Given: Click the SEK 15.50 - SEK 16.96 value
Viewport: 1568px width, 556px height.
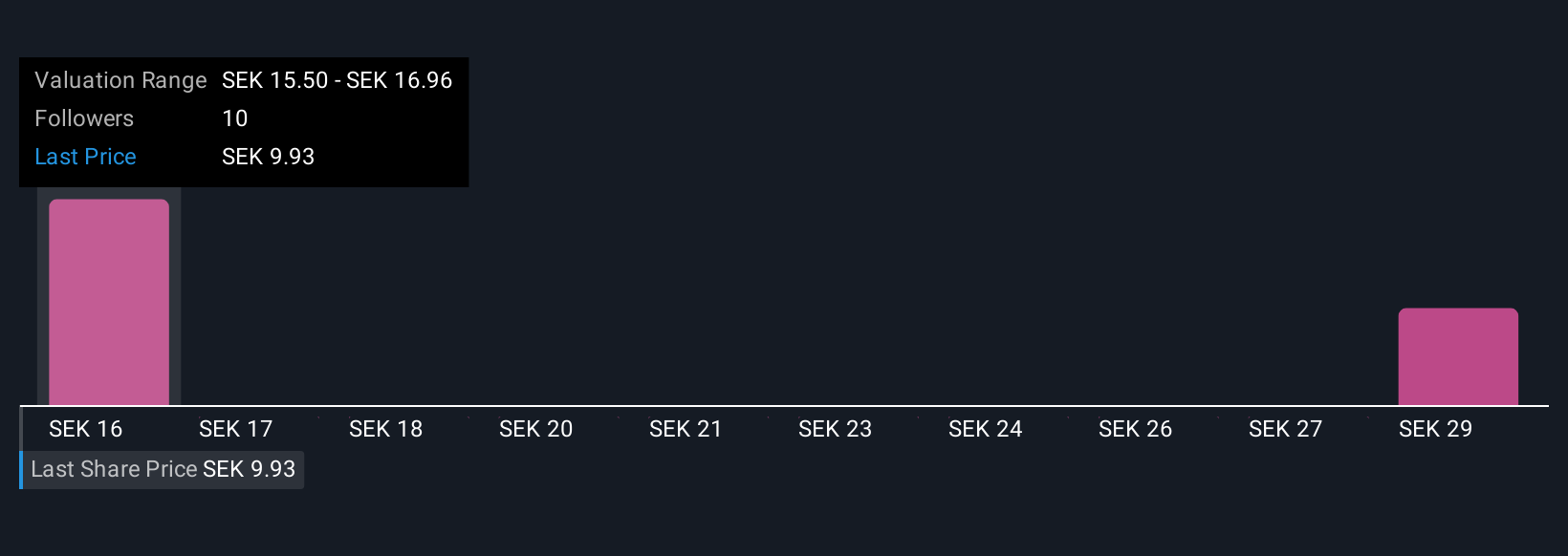Looking at the screenshot, I should (x=337, y=80).
